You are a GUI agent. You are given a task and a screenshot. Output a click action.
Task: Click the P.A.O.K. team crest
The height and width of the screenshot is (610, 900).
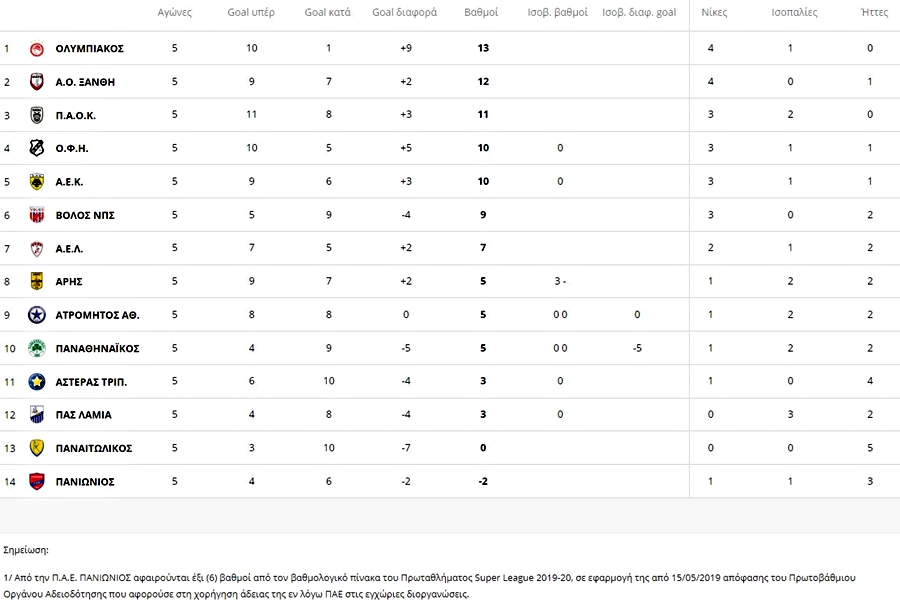pyautogui.click(x=37, y=115)
